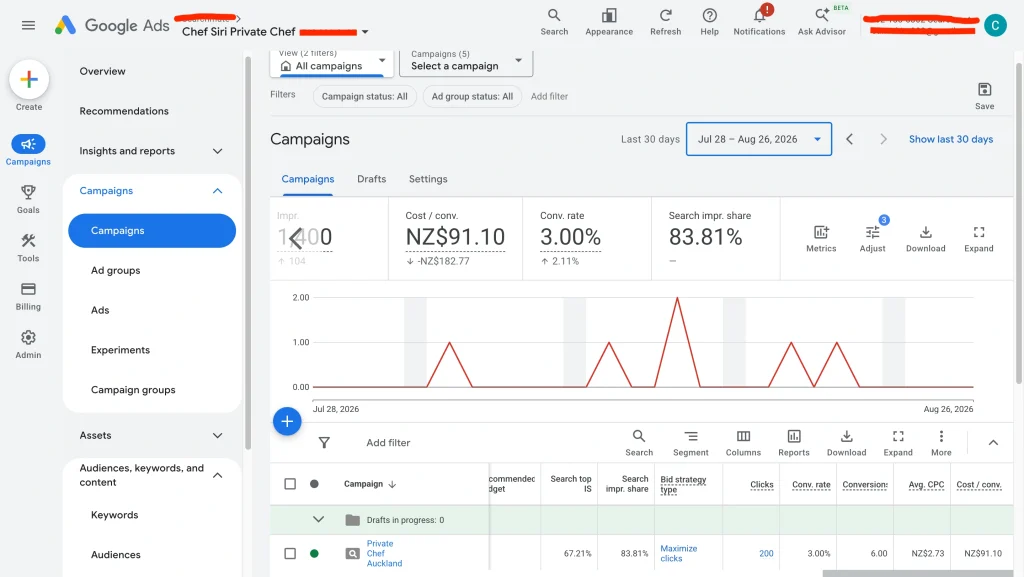Click the table filter funnel icon

pyautogui.click(x=324, y=443)
